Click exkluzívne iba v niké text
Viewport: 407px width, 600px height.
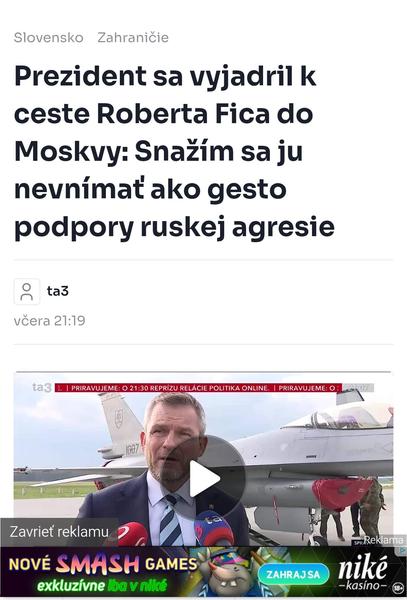coord(103,585)
